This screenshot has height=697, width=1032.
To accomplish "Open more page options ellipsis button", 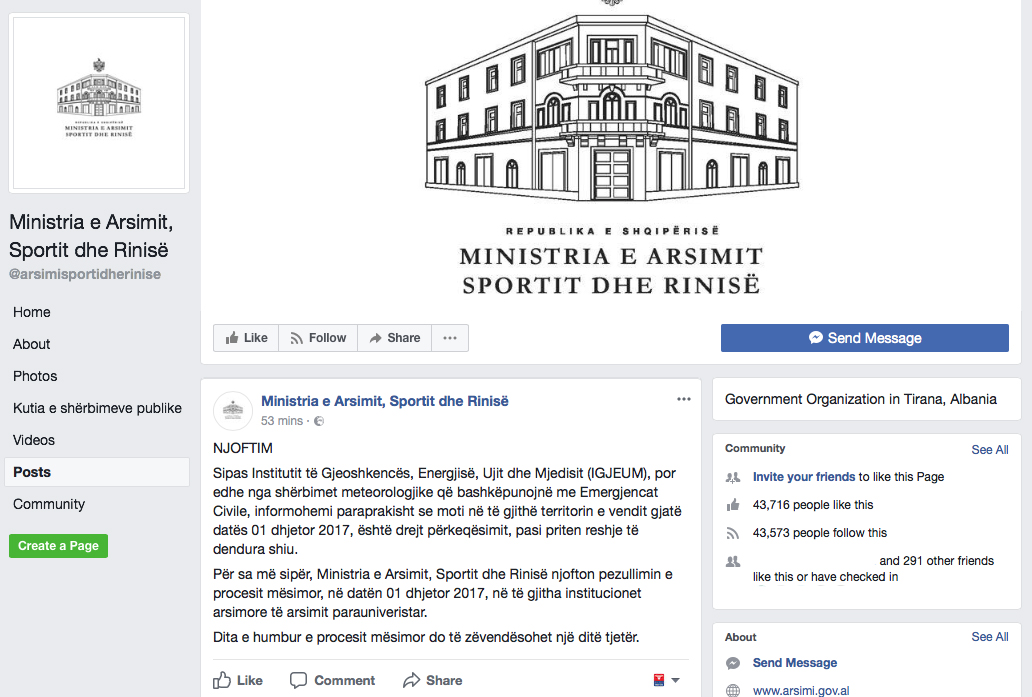I will (x=450, y=338).
